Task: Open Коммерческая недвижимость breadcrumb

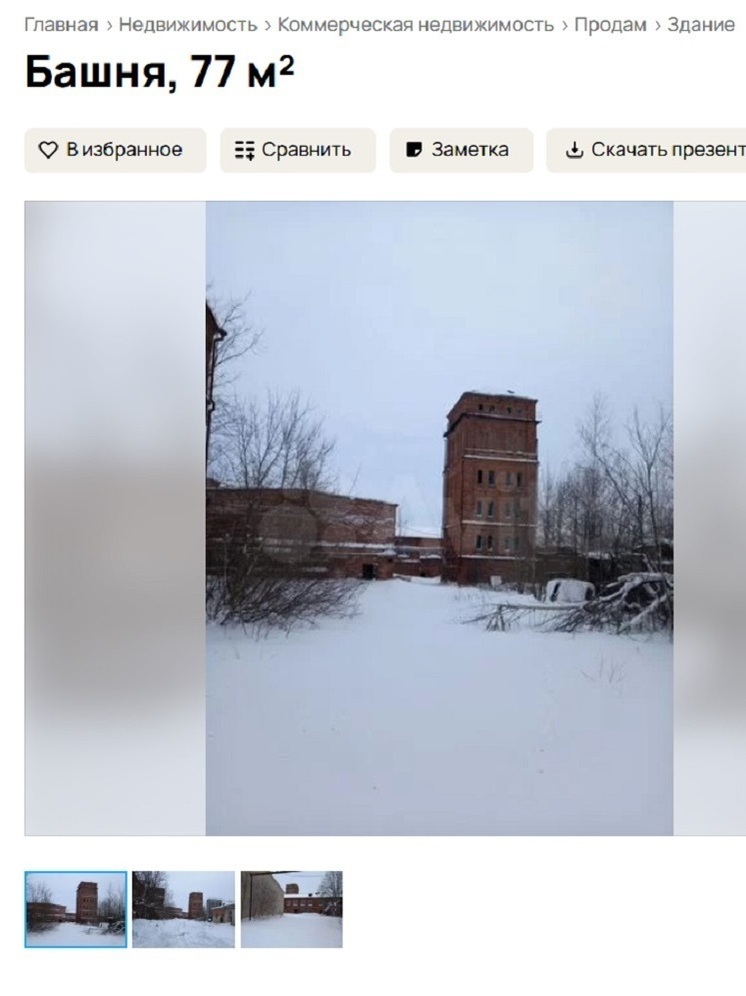Action: [416, 25]
